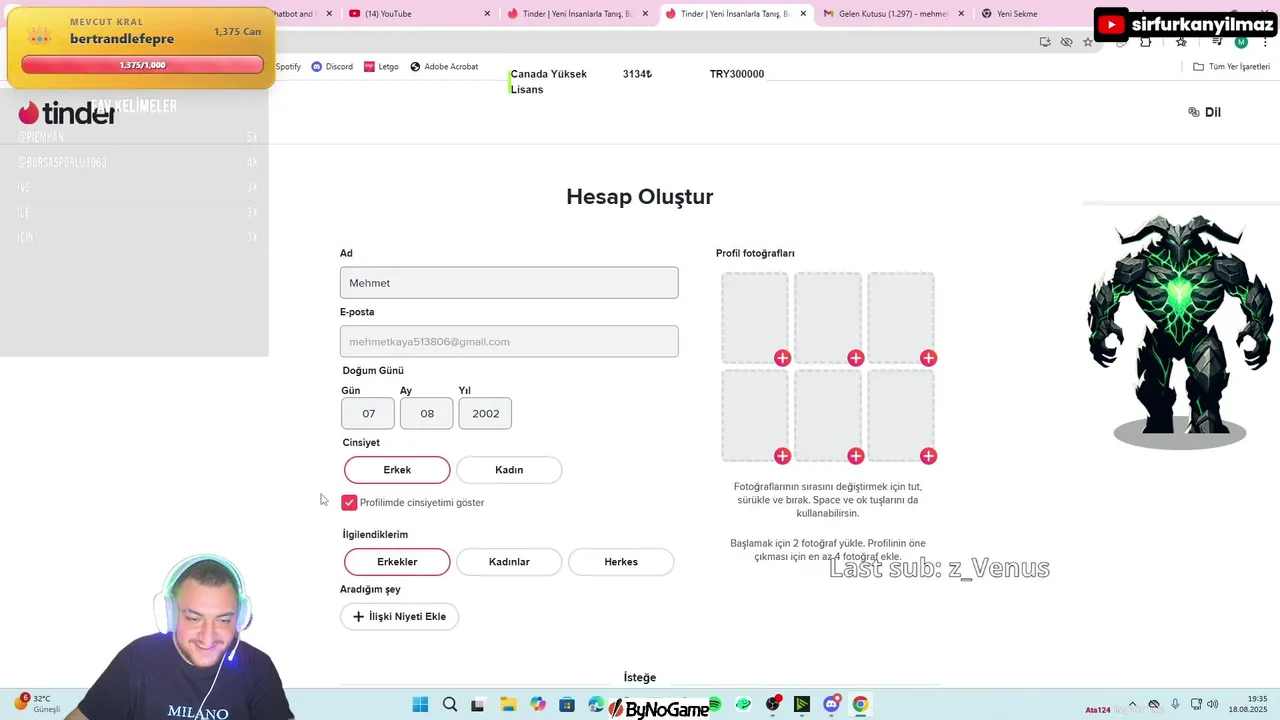
Task: Open Copilot from the taskbar
Action: point(538,704)
